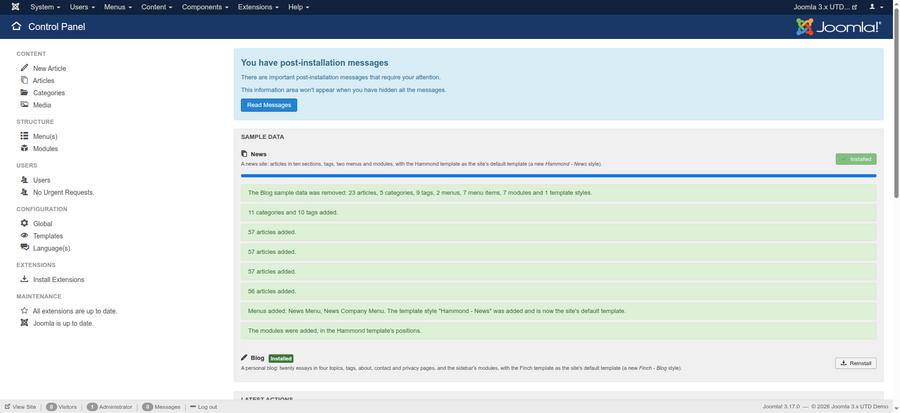
Task: Open the user account dropdown icon
Action: point(876,7)
